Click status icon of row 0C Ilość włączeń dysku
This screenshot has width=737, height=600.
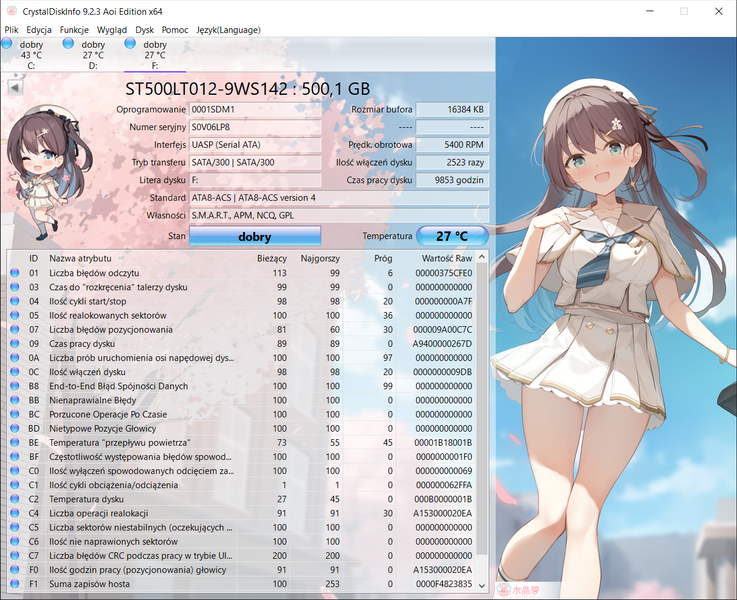pos(15,372)
